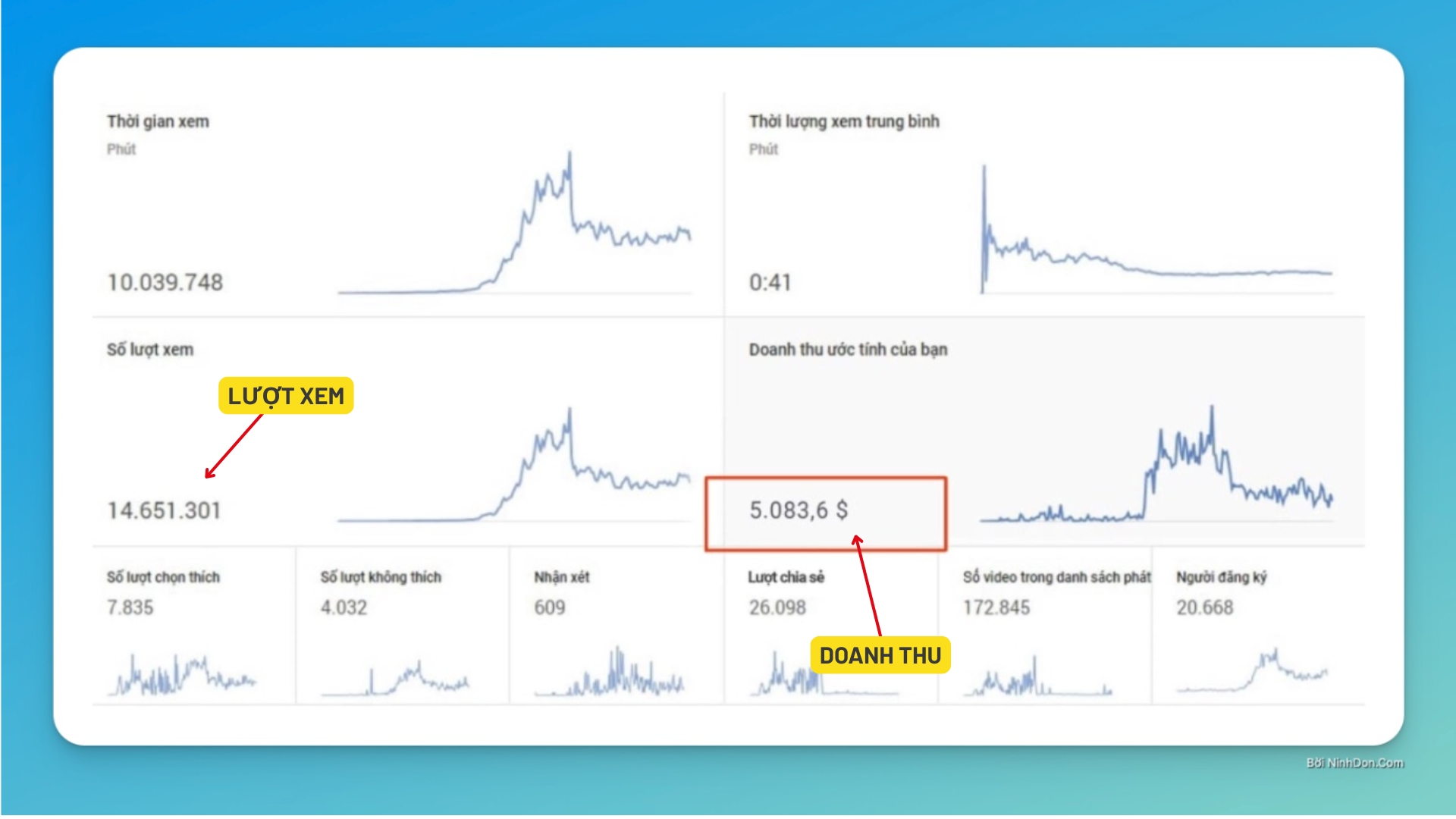Select the Nhận xét metric card
1456x819 pixels.
[561, 577]
